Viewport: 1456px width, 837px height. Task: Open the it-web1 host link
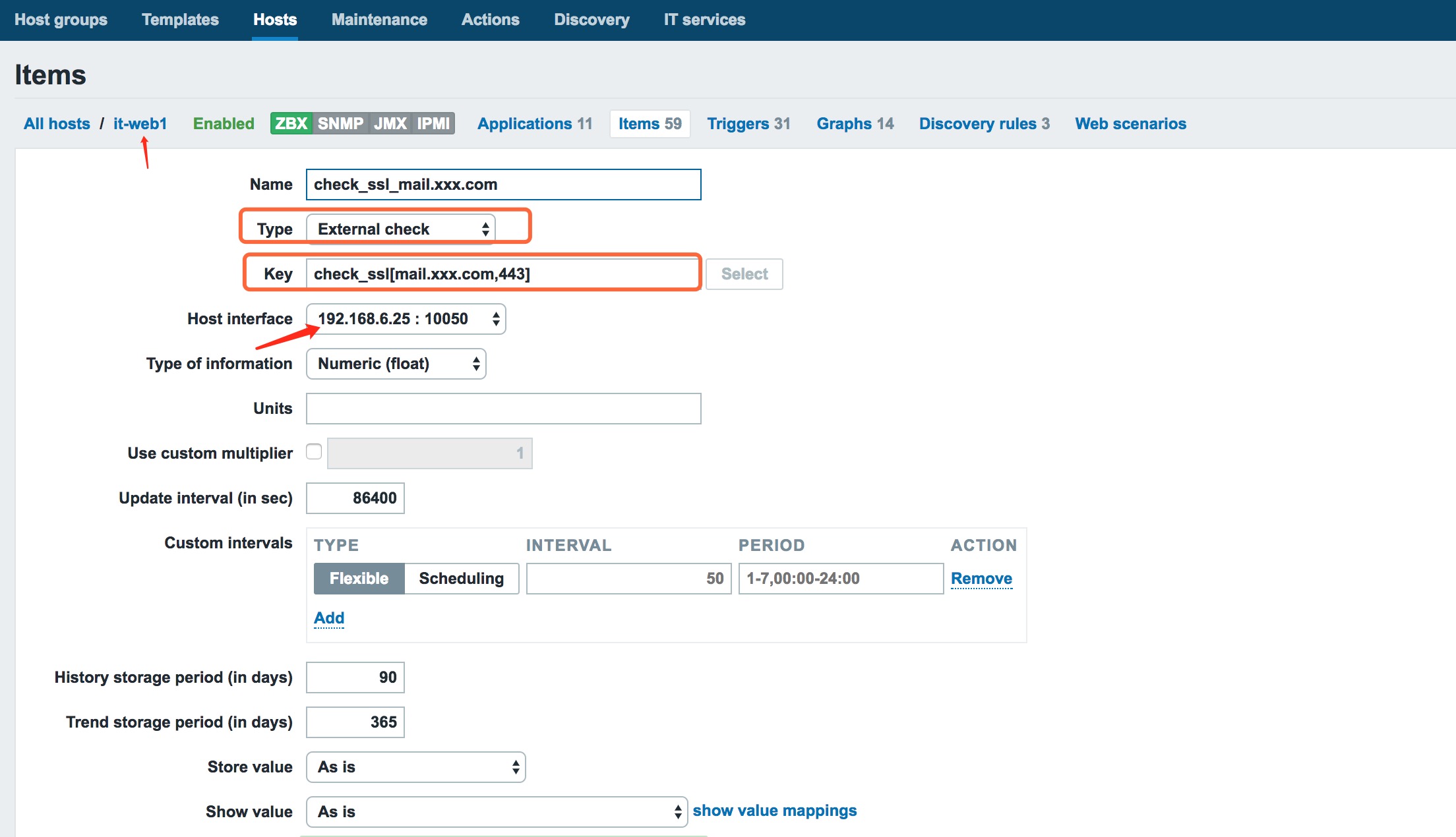(140, 123)
